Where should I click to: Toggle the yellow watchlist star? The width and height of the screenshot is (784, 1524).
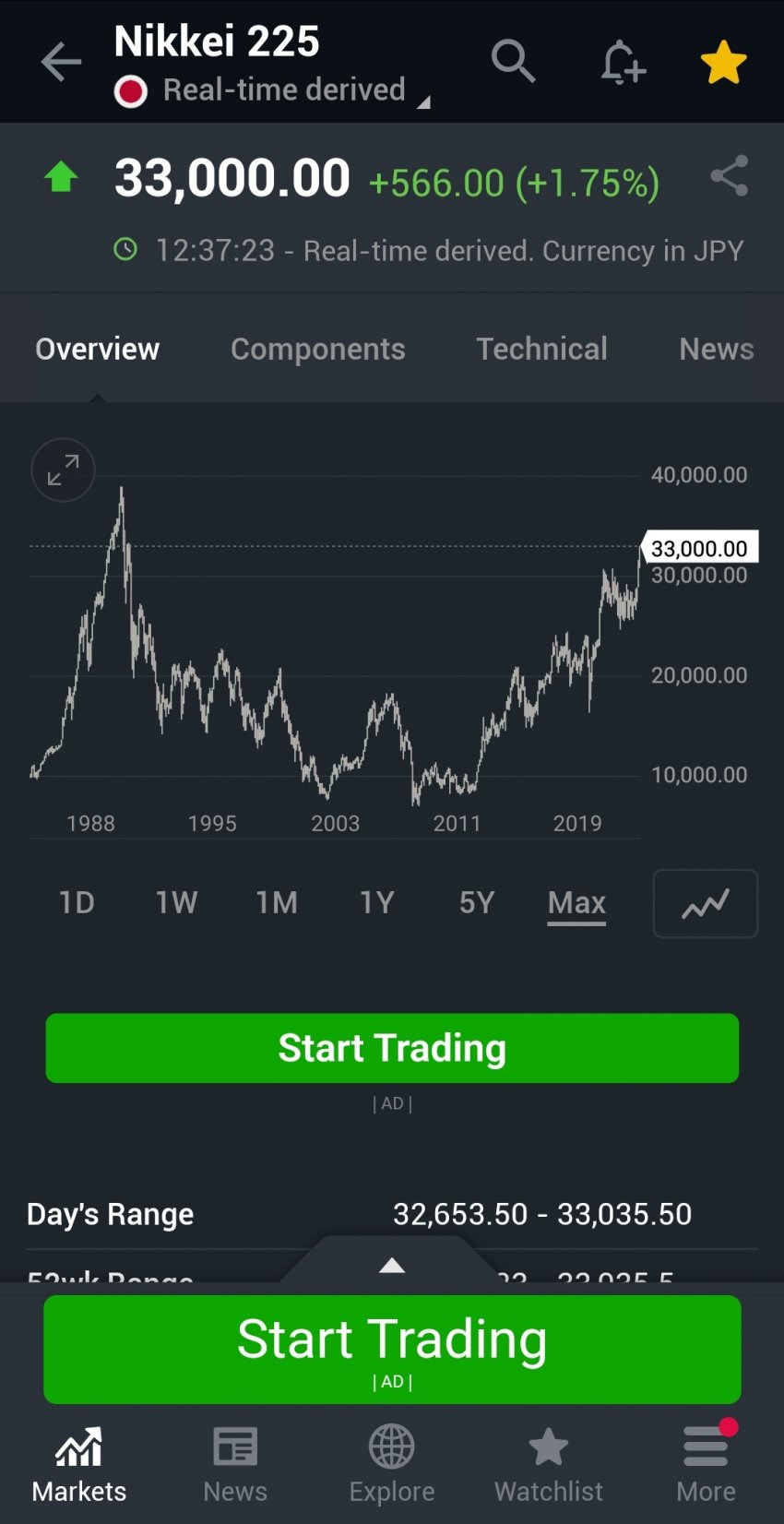click(x=723, y=63)
